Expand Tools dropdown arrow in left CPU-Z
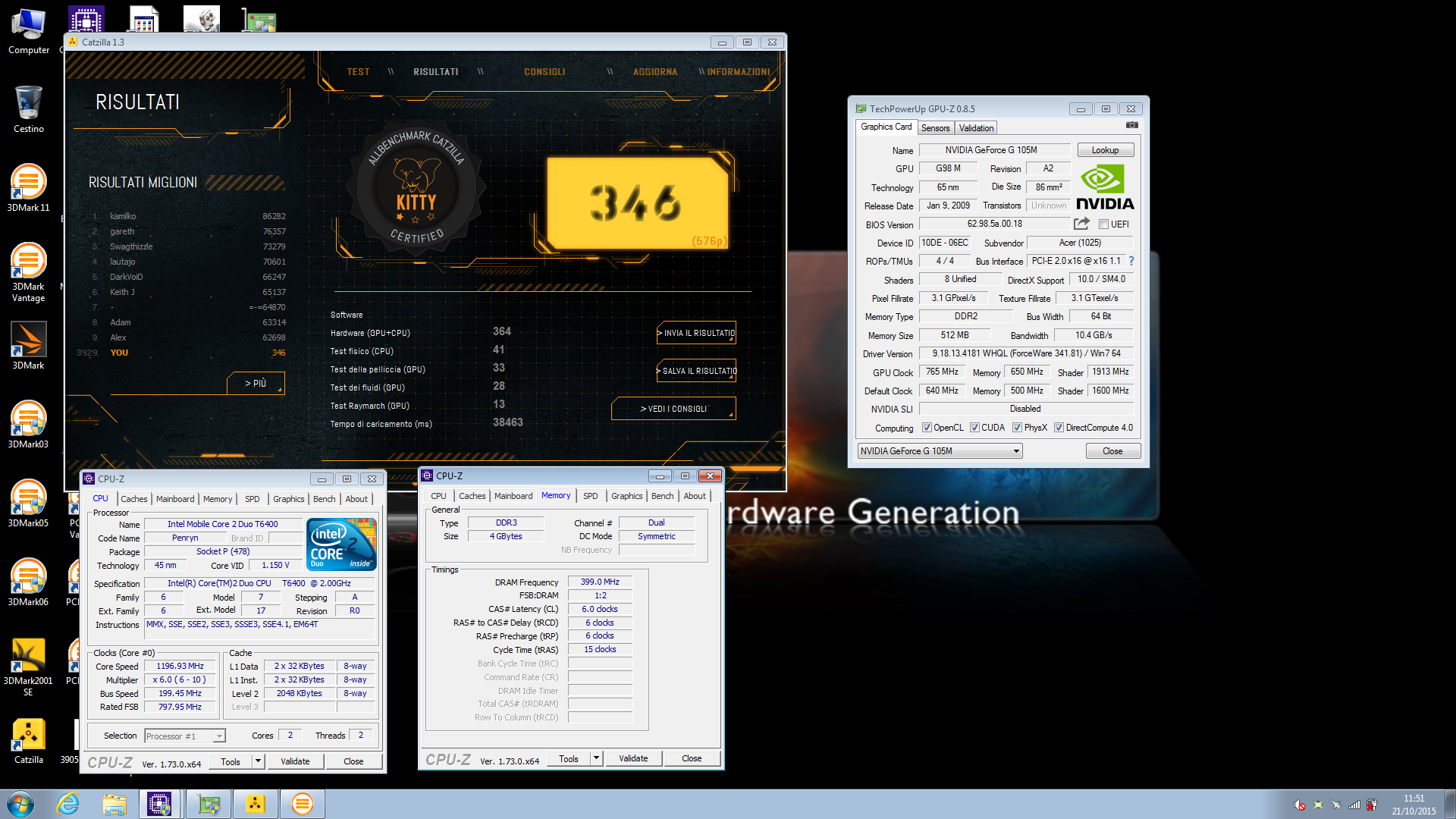Viewport: 1456px width, 819px height. [x=258, y=761]
